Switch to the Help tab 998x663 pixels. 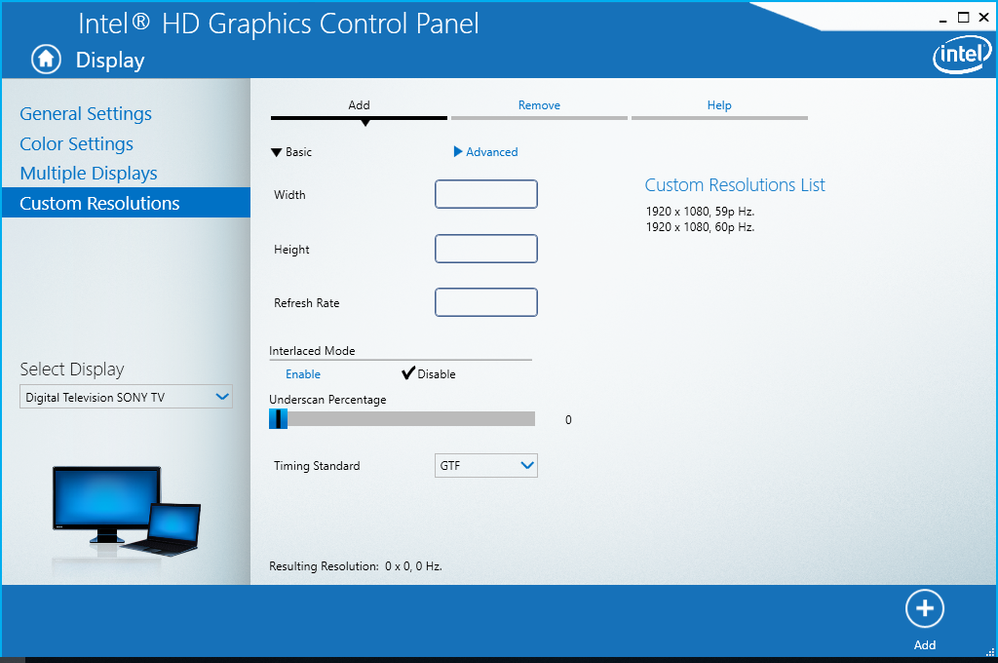[719, 107]
